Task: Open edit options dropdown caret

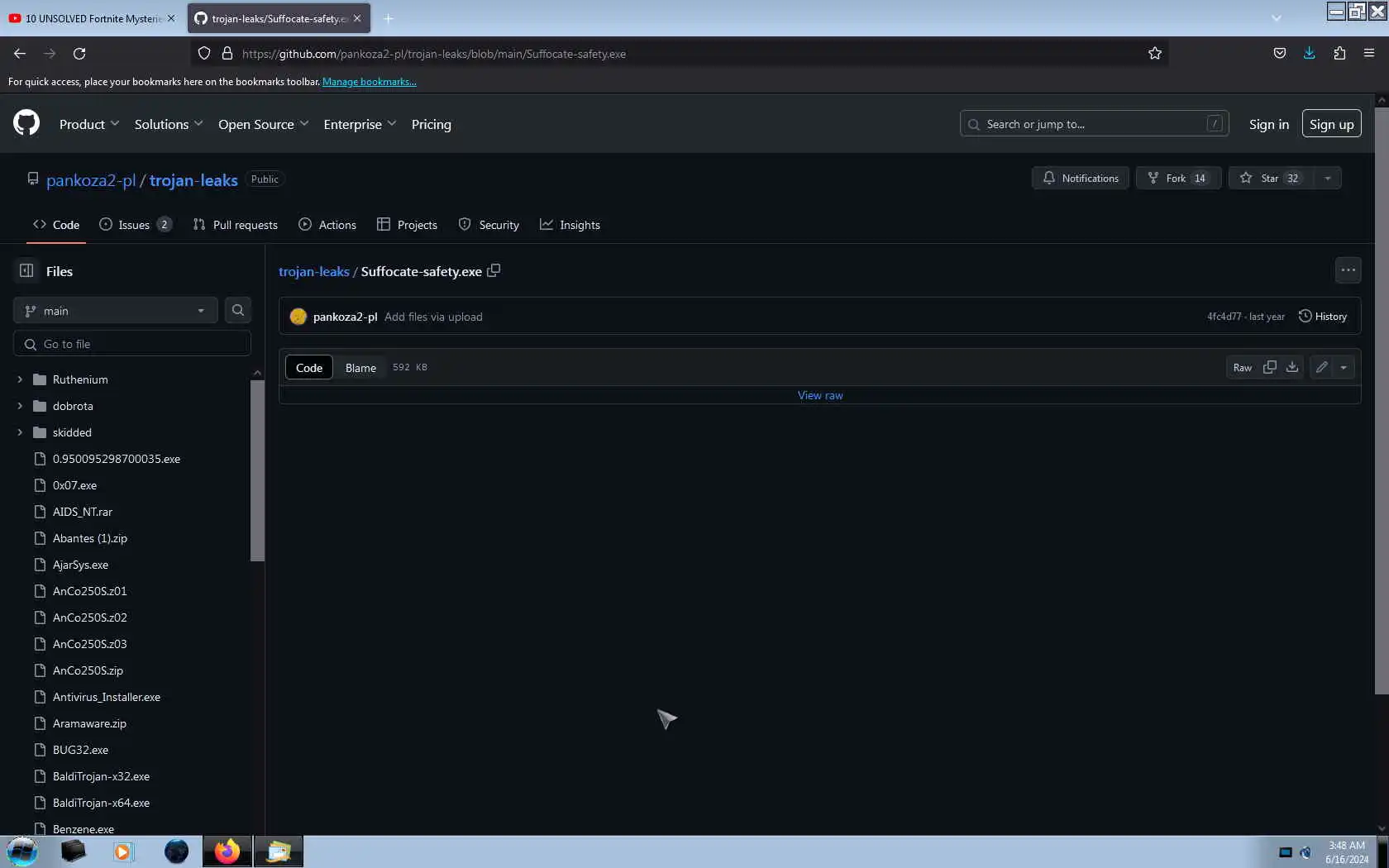Action: 1344,367
